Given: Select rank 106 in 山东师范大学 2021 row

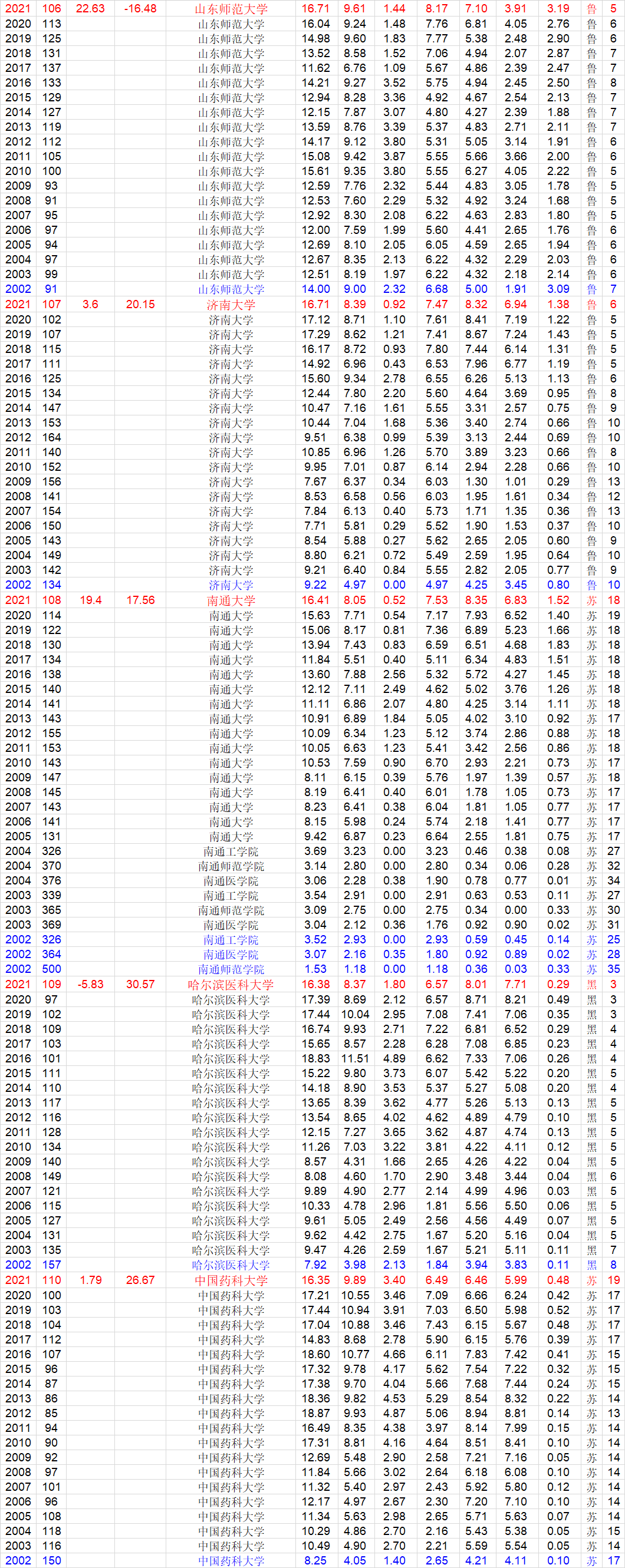Looking at the screenshot, I should (52, 8).
